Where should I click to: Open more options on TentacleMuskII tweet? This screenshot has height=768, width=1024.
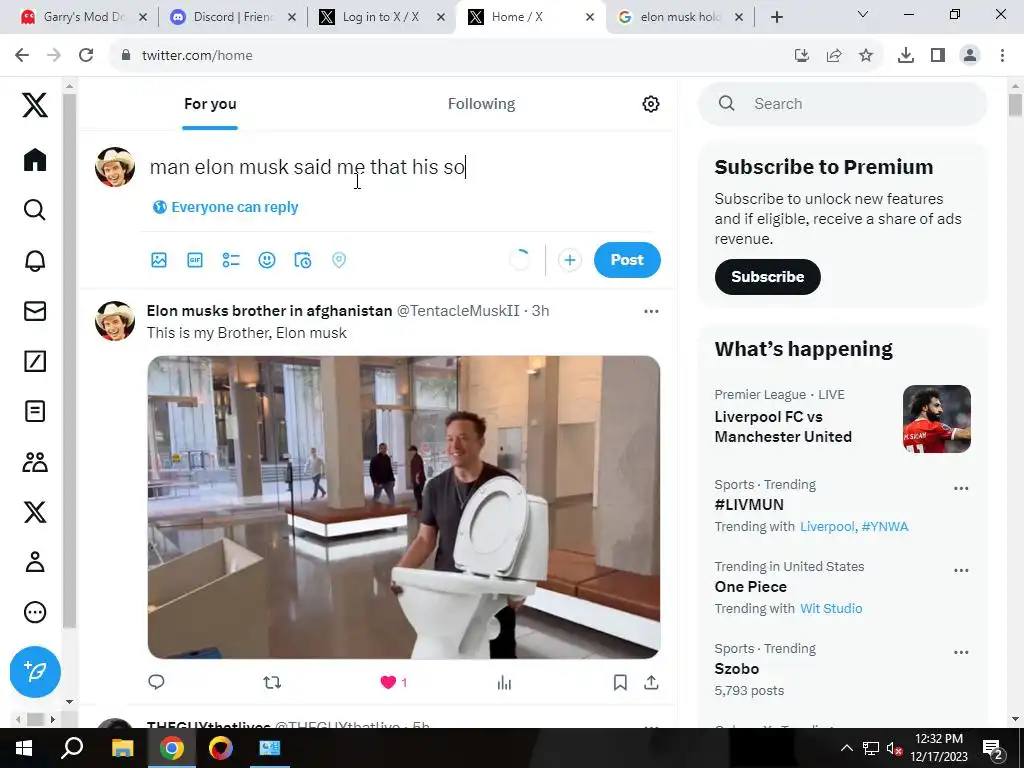click(650, 312)
